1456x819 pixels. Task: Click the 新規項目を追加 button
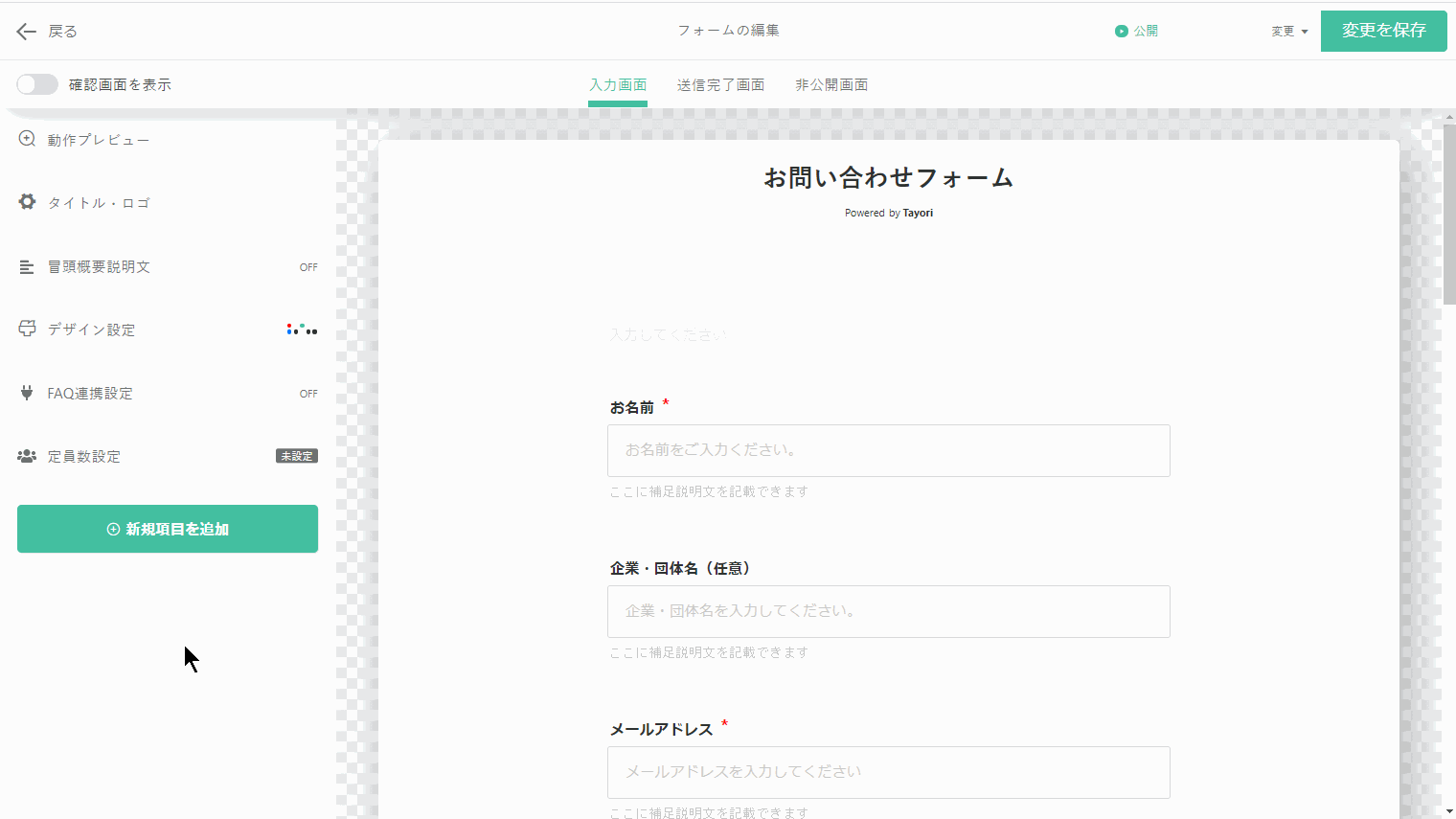pyautogui.click(x=168, y=529)
